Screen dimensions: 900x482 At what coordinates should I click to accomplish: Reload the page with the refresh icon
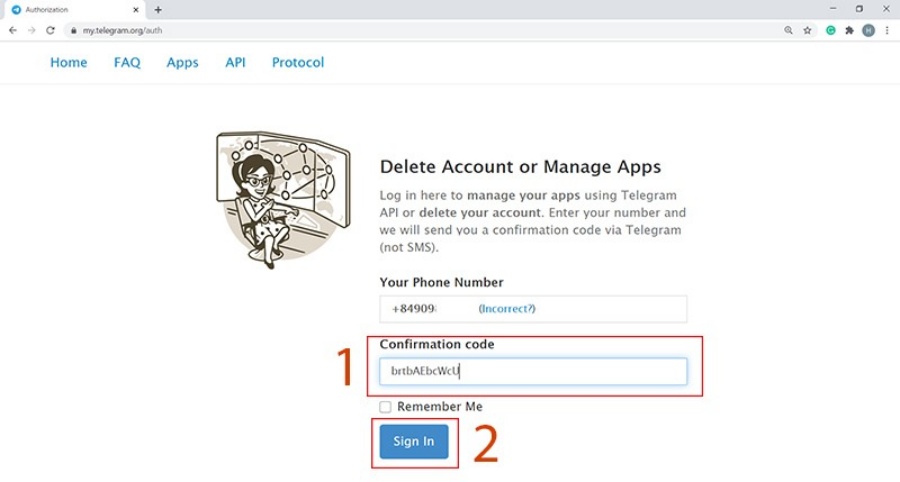50,30
